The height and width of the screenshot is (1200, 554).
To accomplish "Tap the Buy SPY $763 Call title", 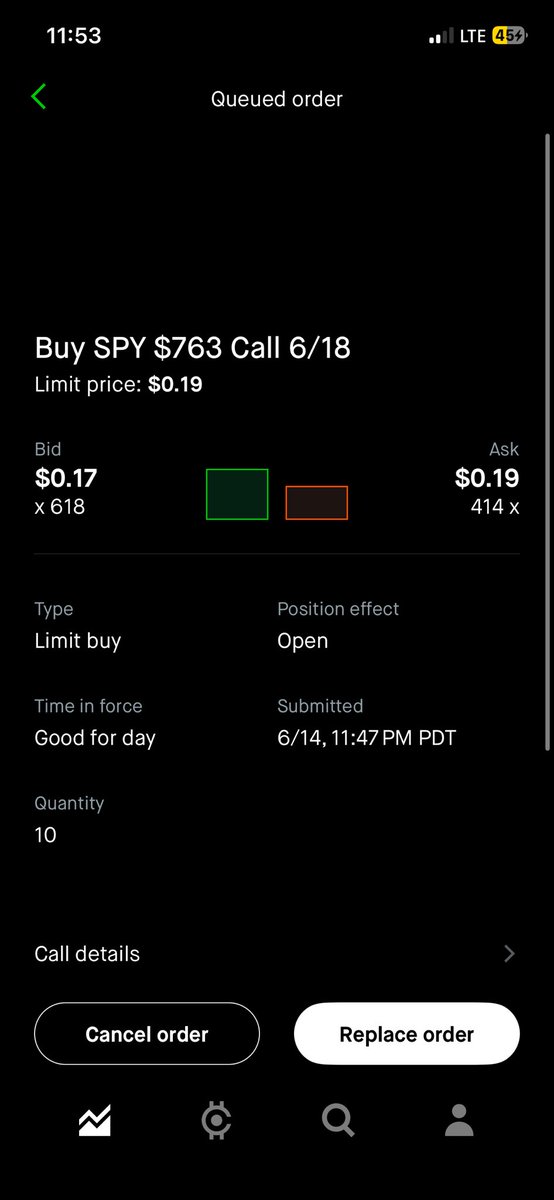I will (193, 348).
